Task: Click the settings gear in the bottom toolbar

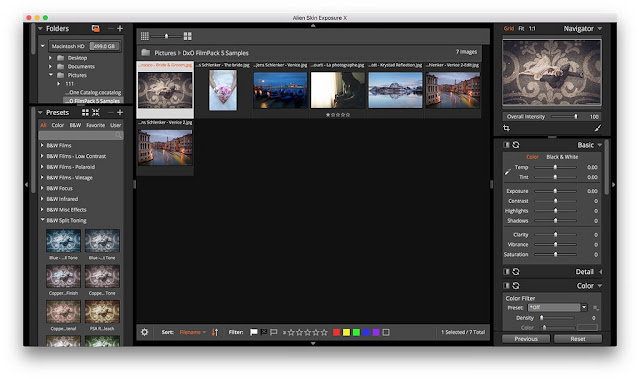Action: (x=144, y=332)
